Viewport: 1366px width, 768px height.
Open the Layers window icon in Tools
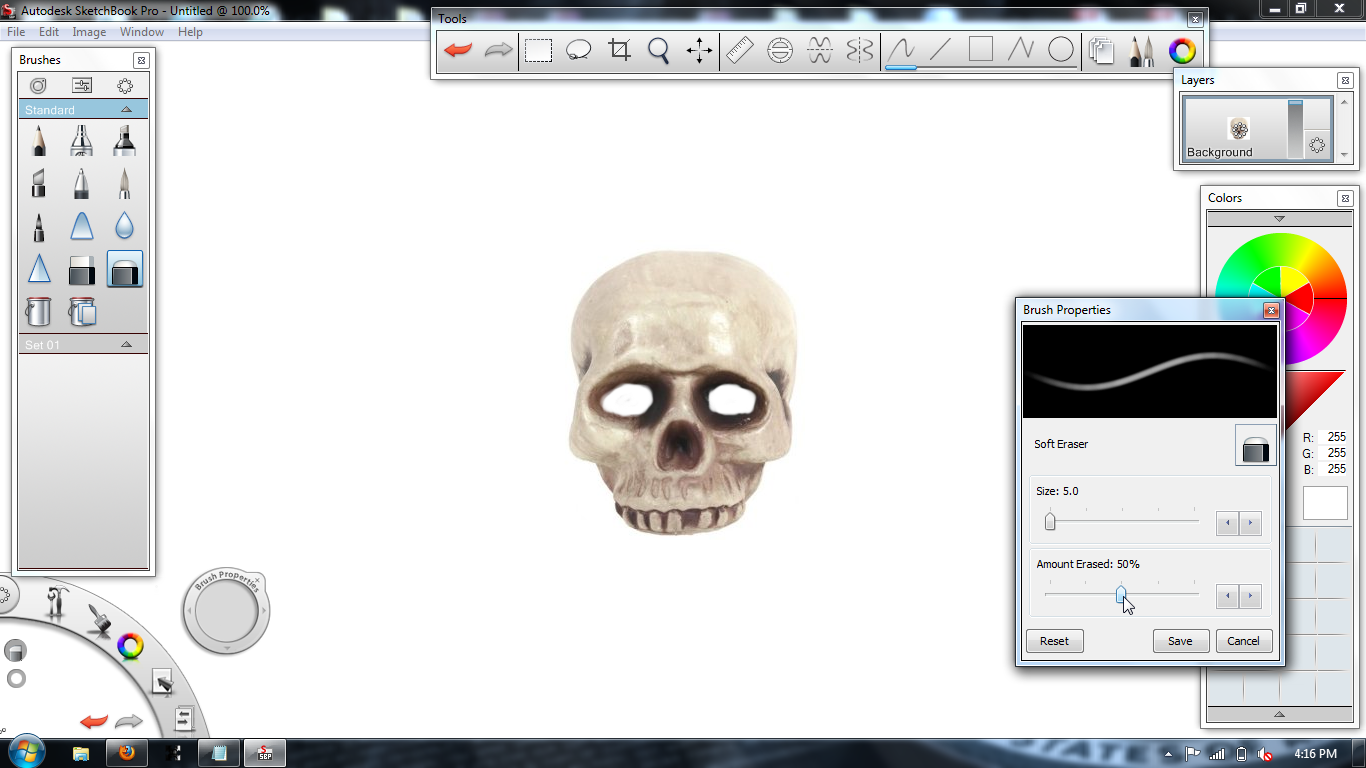1102,51
